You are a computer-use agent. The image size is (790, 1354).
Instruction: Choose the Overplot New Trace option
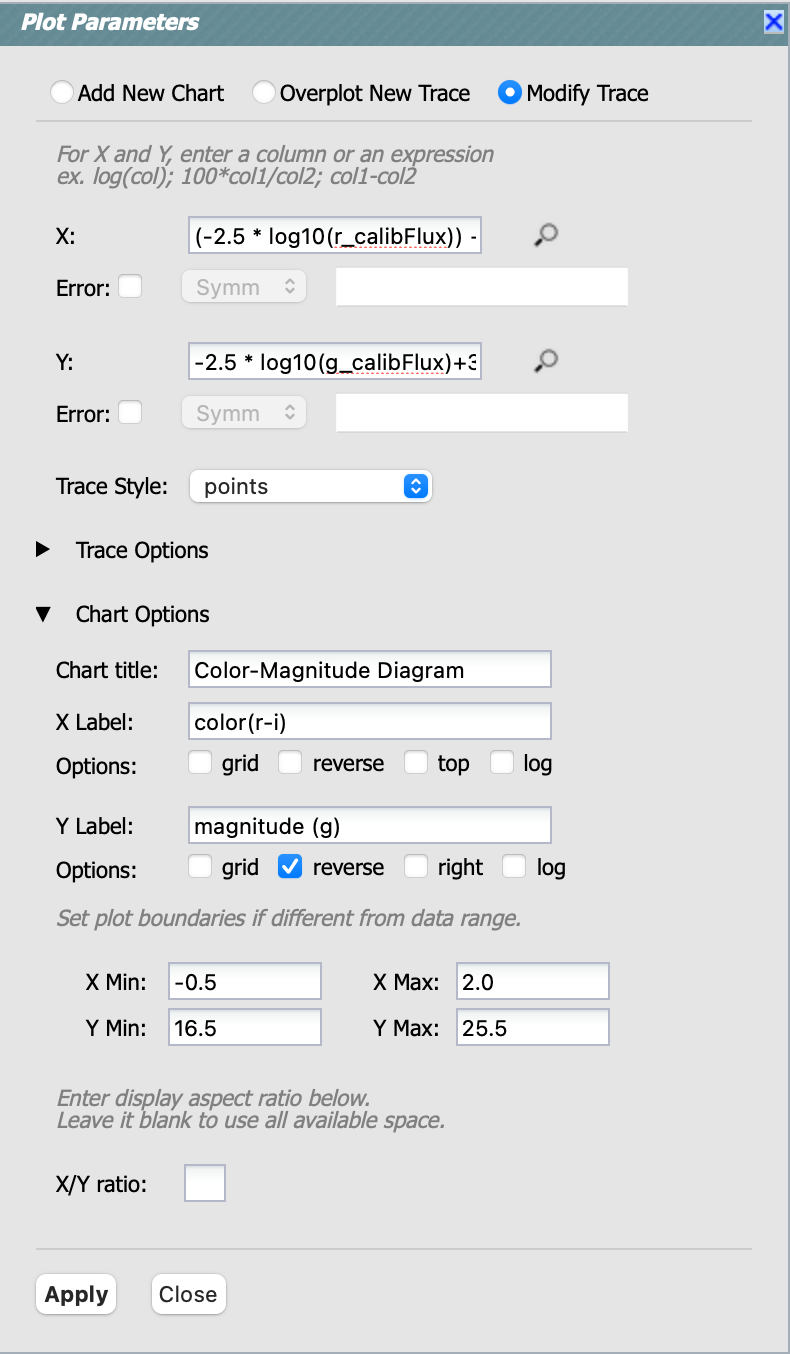click(264, 93)
